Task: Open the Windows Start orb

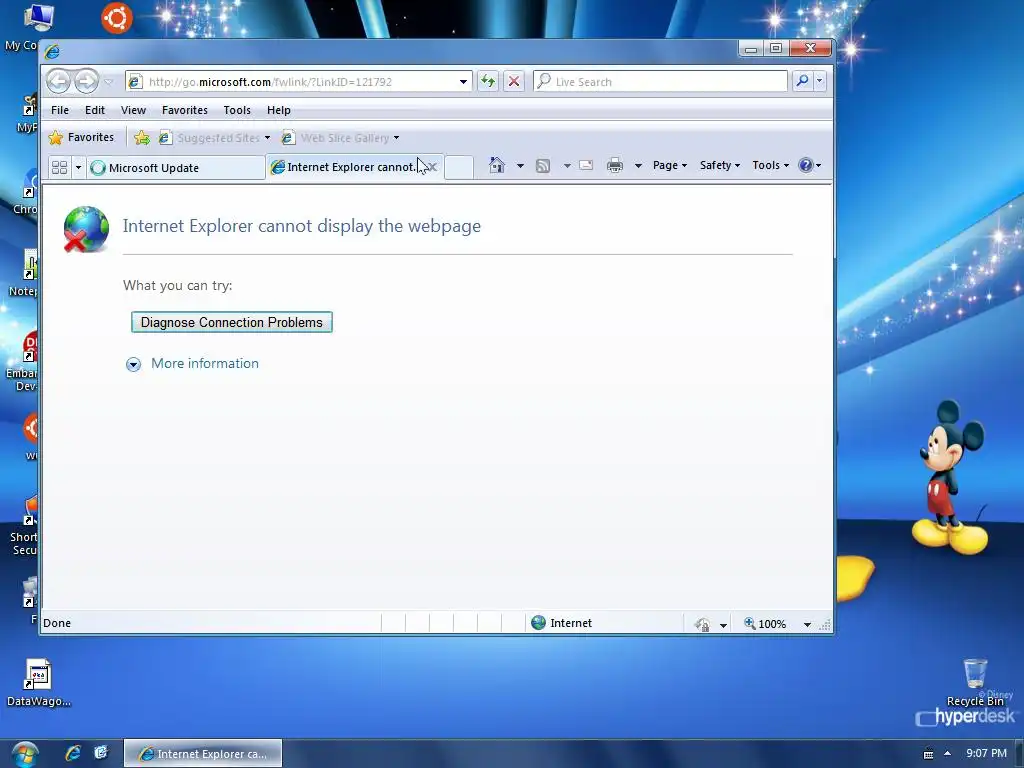Action: 25,755
